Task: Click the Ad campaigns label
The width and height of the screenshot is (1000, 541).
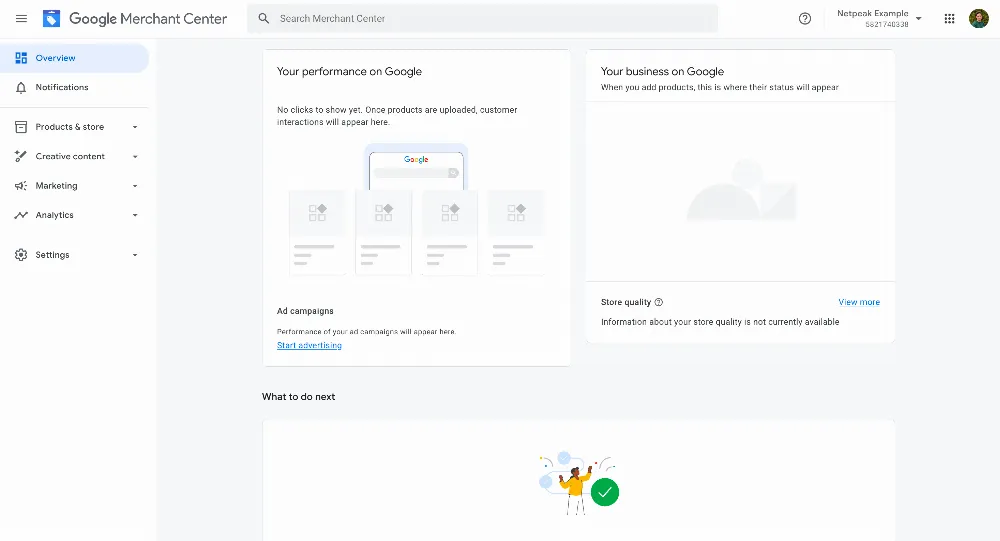Action: [x=305, y=311]
